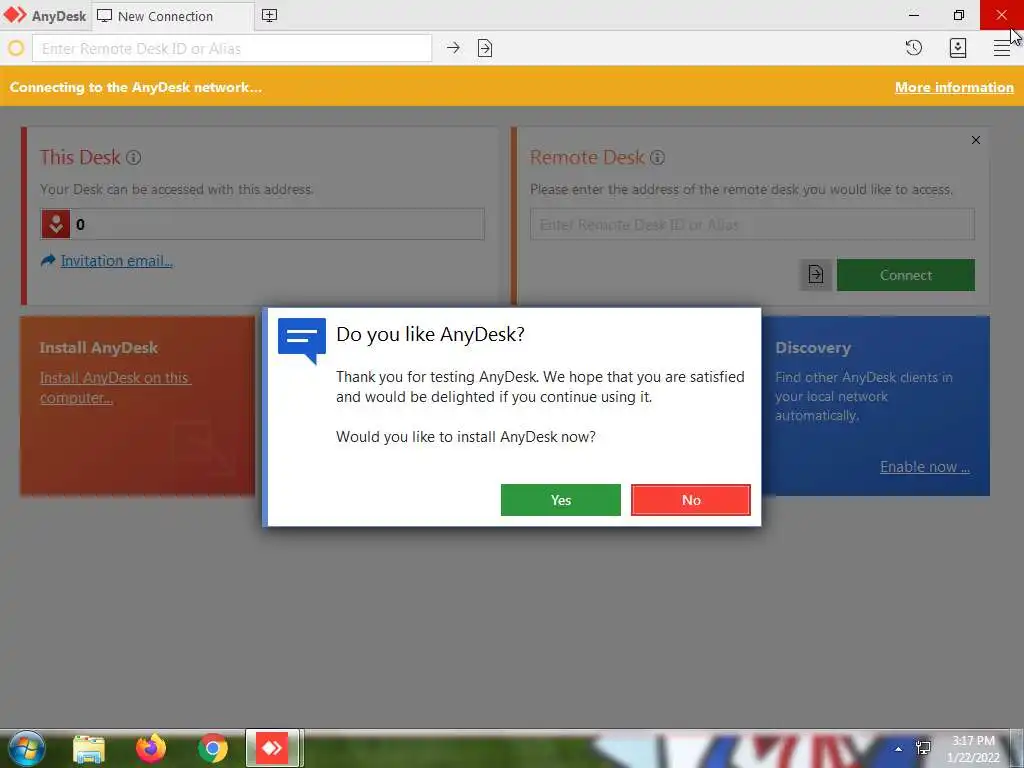
Task: Click the network icon in the system tray
Action: click(x=923, y=748)
